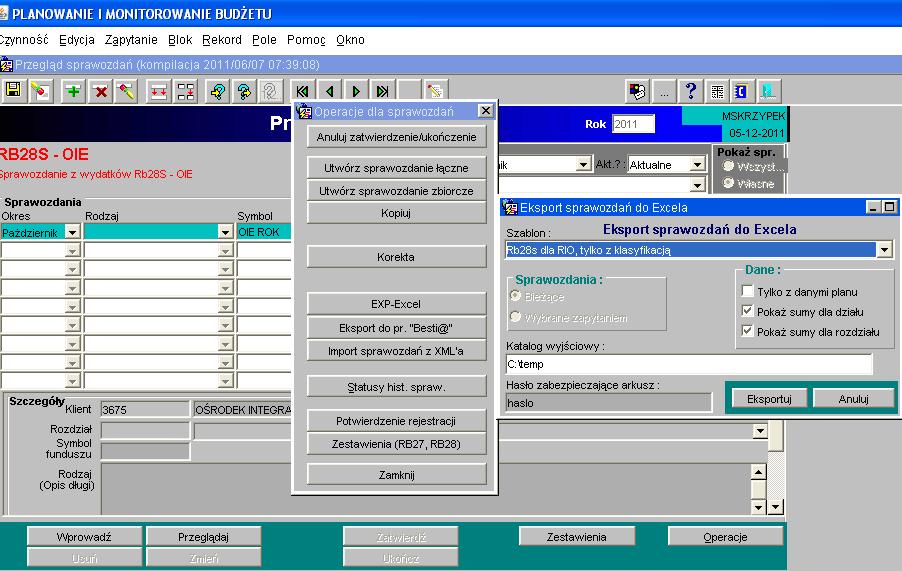Click Utwórz sprawozdanie łączne button
Screen dimensions: 902x571
[396, 168]
